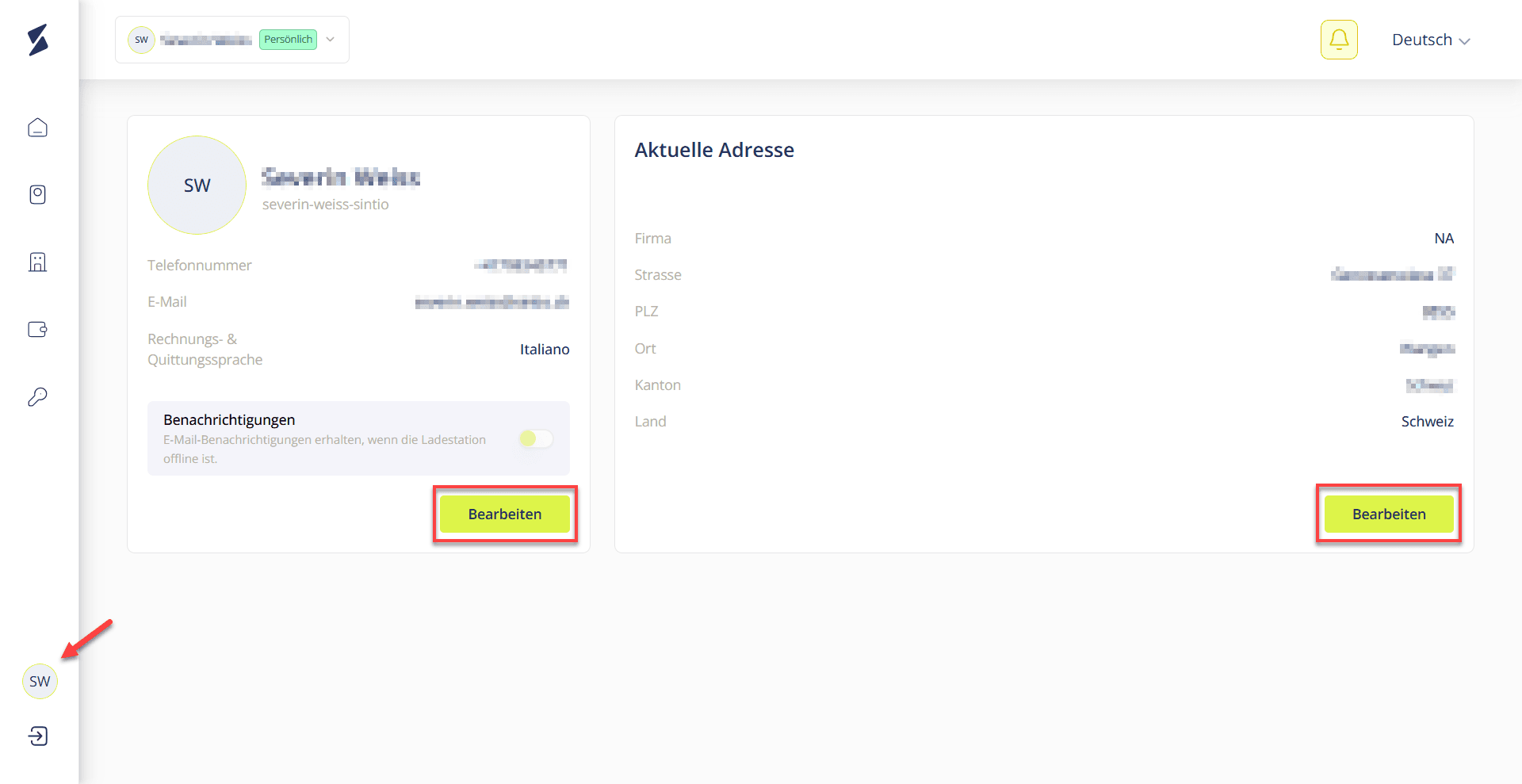Click the small SW avatar in the top account selector
Viewport: 1522px width, 784px height.
click(x=141, y=40)
